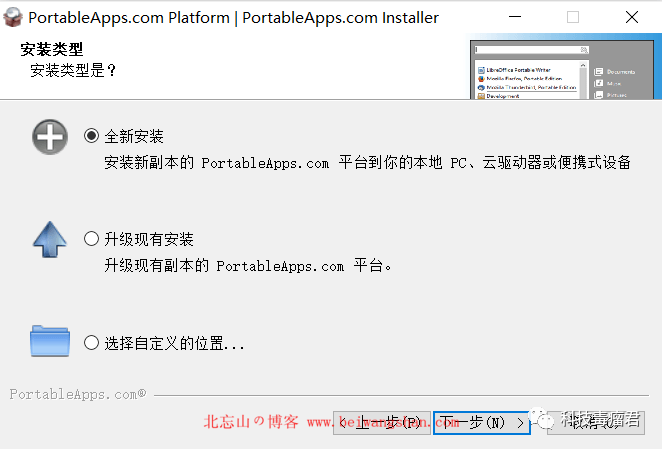Select the 全新安装 radio button
662x449 pixels.
coord(91,136)
